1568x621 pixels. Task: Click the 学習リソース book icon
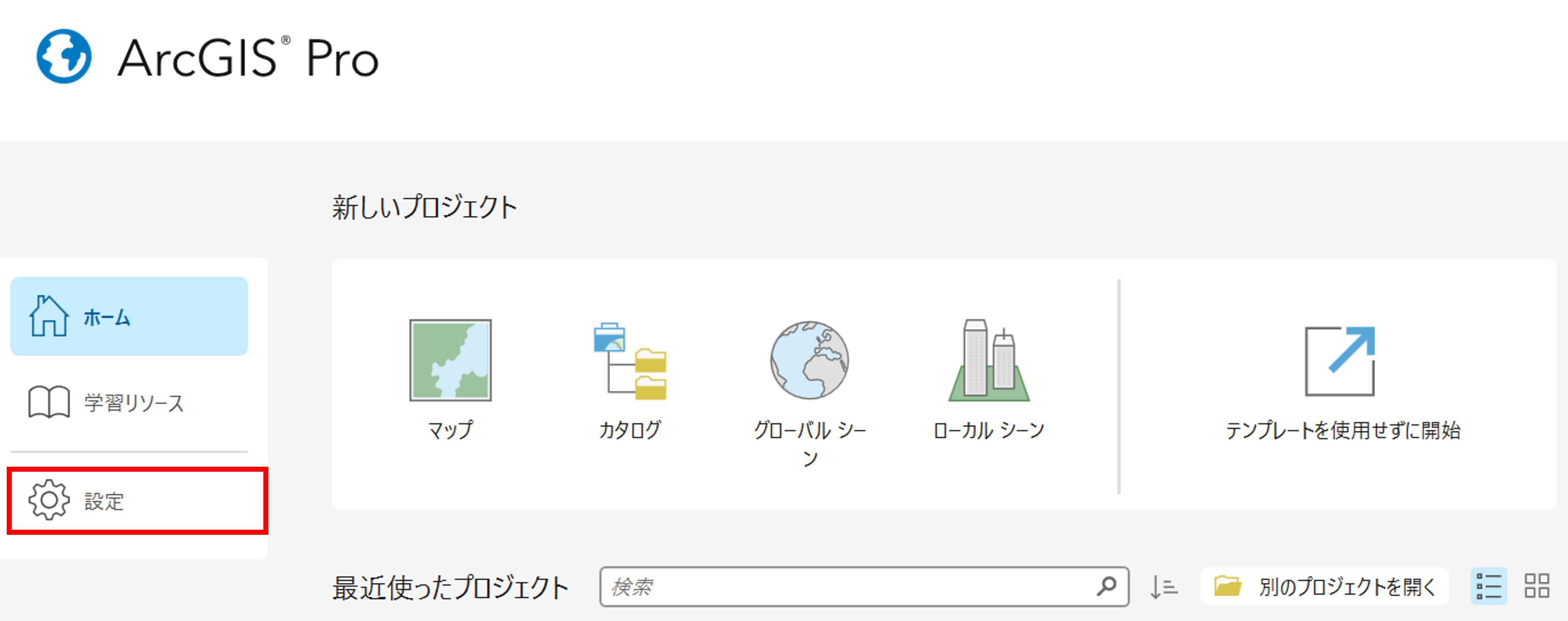click(x=49, y=402)
